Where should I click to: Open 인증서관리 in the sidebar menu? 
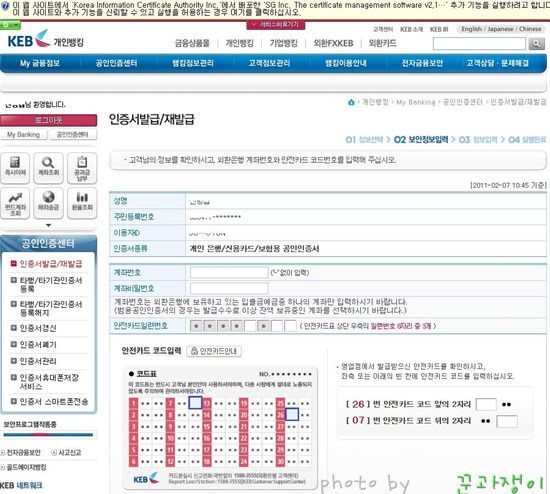tap(38, 361)
